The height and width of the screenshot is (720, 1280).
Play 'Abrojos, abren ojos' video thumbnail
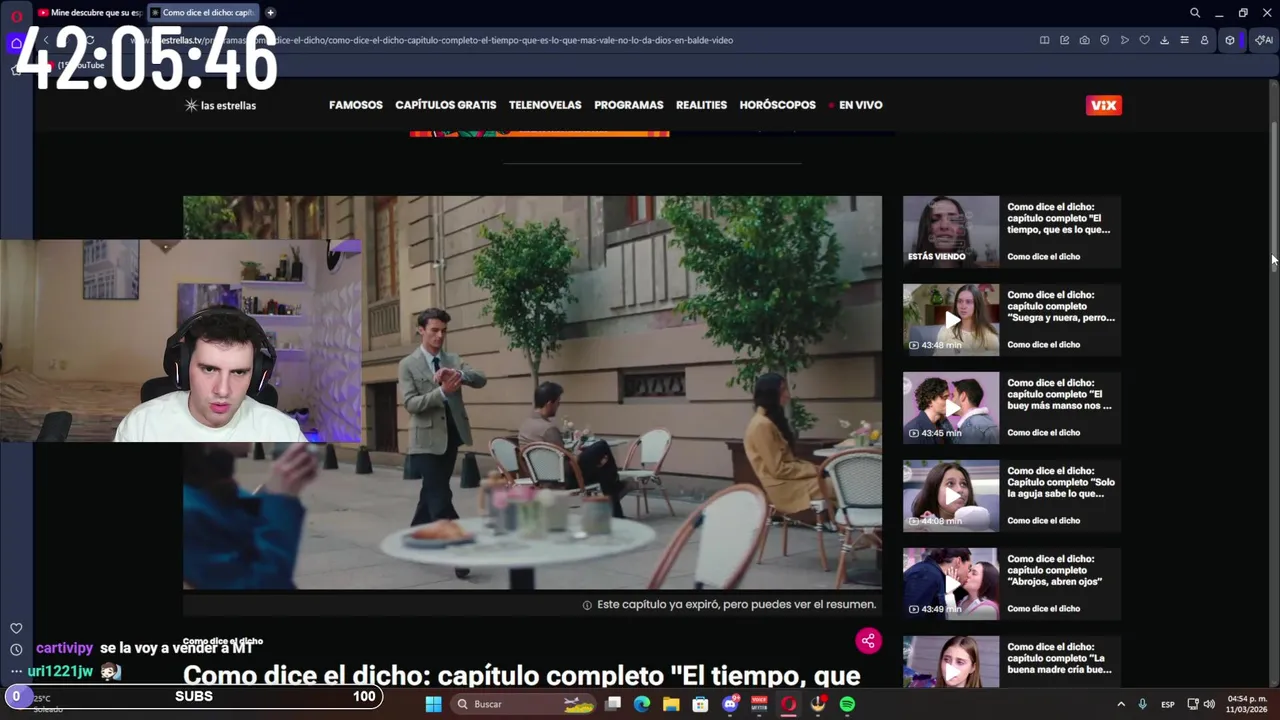coord(951,584)
